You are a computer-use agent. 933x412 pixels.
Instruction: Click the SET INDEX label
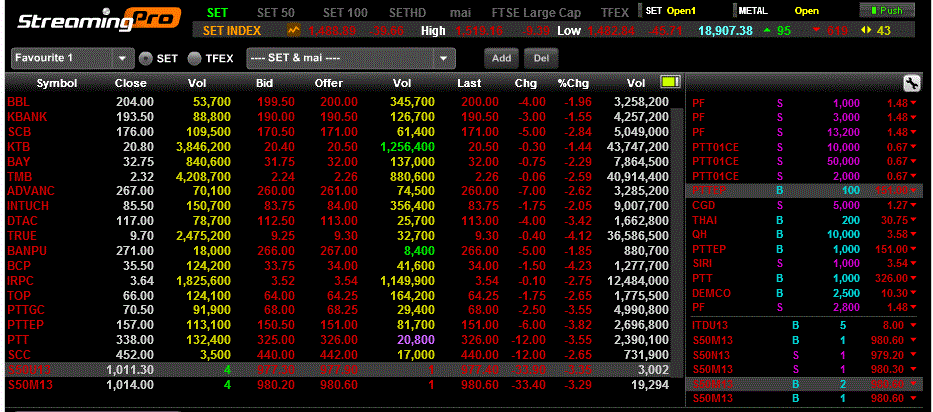[231, 30]
